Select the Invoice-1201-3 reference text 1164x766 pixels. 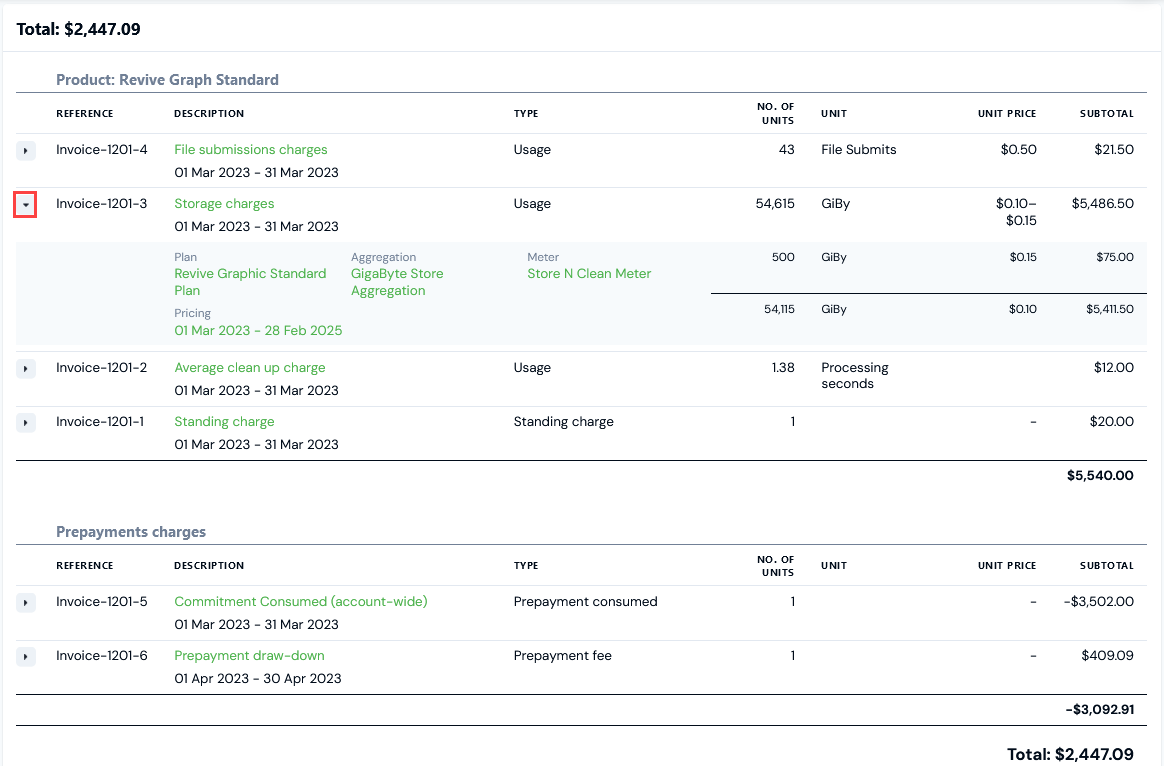(102, 203)
